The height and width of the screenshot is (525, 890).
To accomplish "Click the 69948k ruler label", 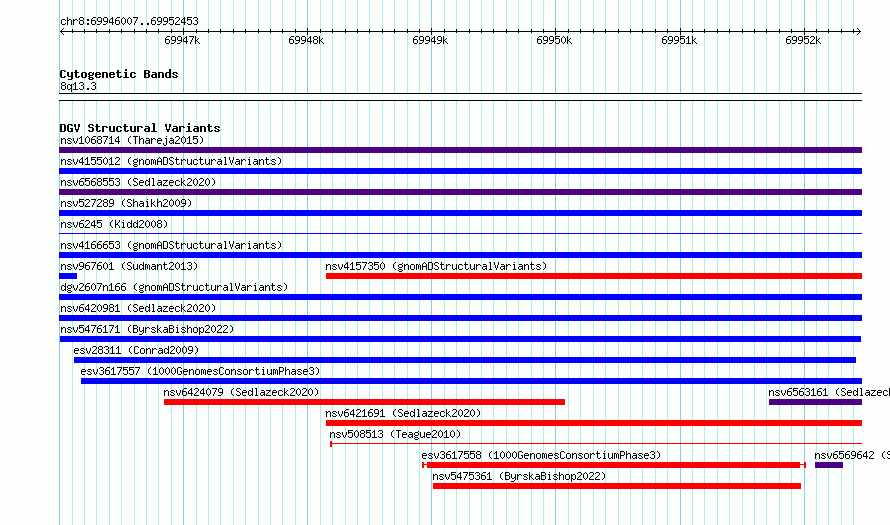I will point(307,40).
